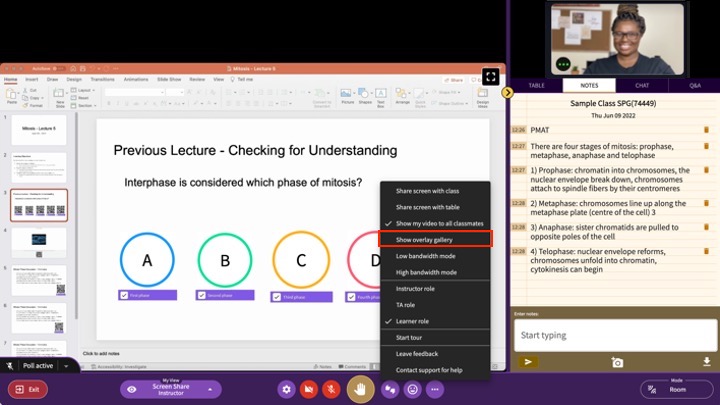Click in the Start typing notes field
720x405 pixels.
pyautogui.click(x=615, y=335)
